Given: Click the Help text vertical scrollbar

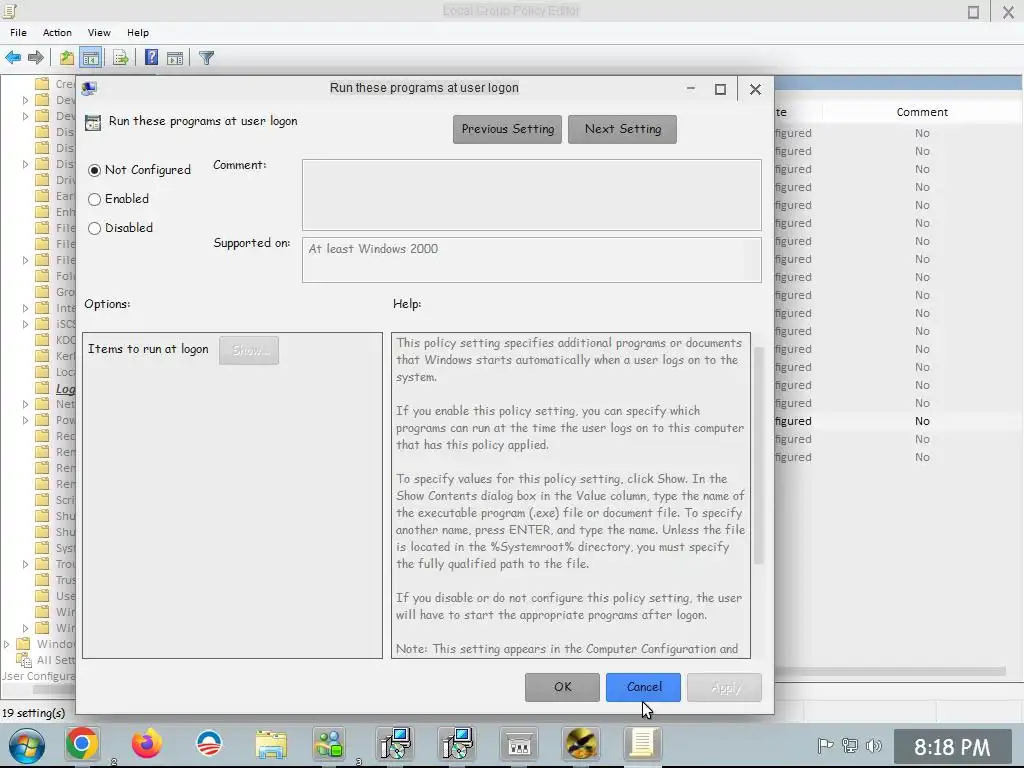Looking at the screenshot, I should pos(758,455).
